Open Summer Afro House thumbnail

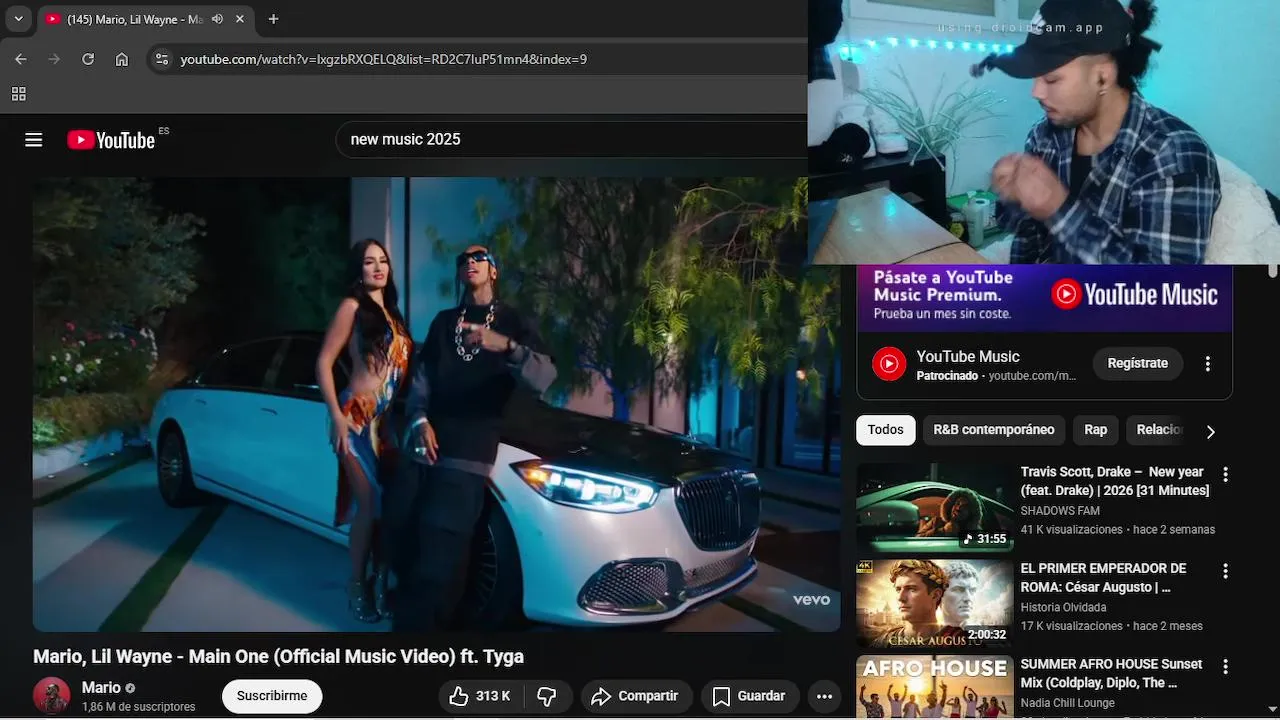tap(935, 687)
